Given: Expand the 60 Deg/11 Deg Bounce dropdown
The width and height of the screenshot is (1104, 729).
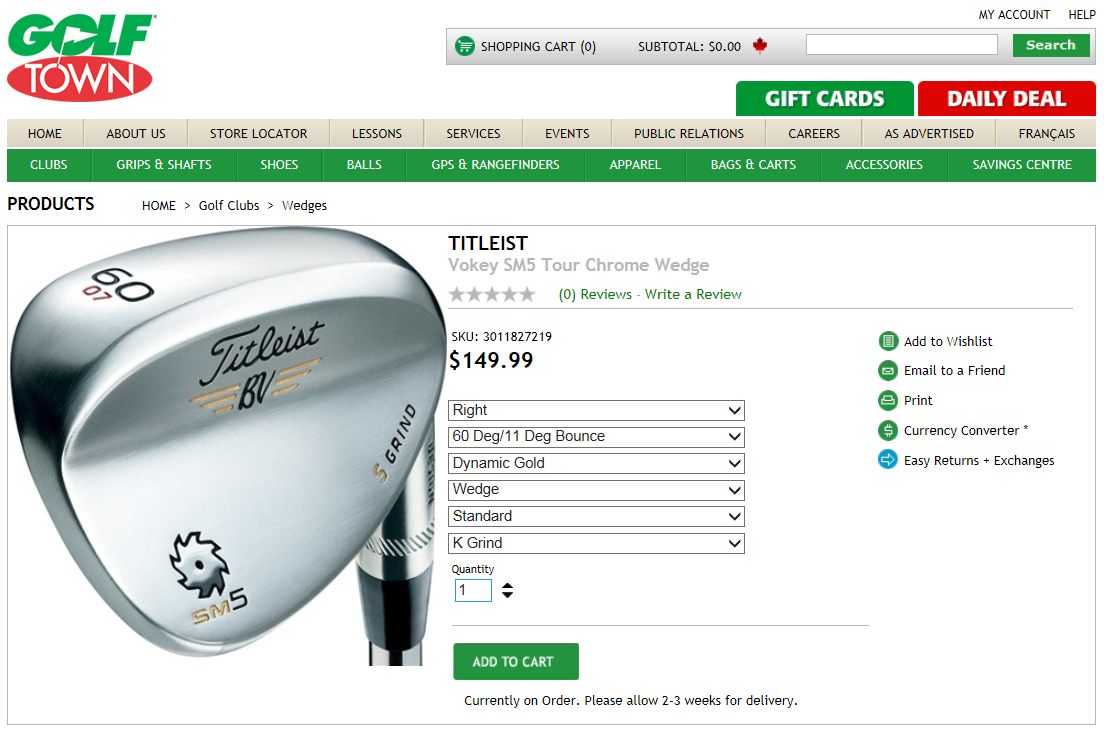Looking at the screenshot, I should click(x=596, y=437).
